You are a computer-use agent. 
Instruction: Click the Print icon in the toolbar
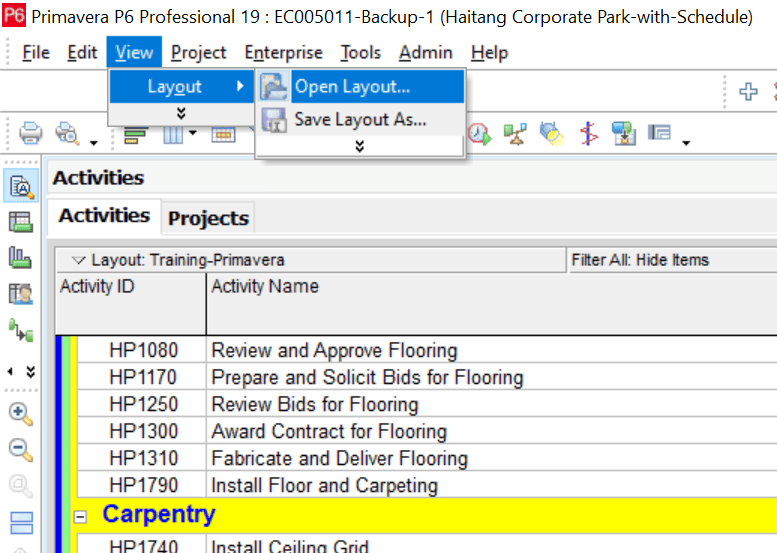[31, 133]
